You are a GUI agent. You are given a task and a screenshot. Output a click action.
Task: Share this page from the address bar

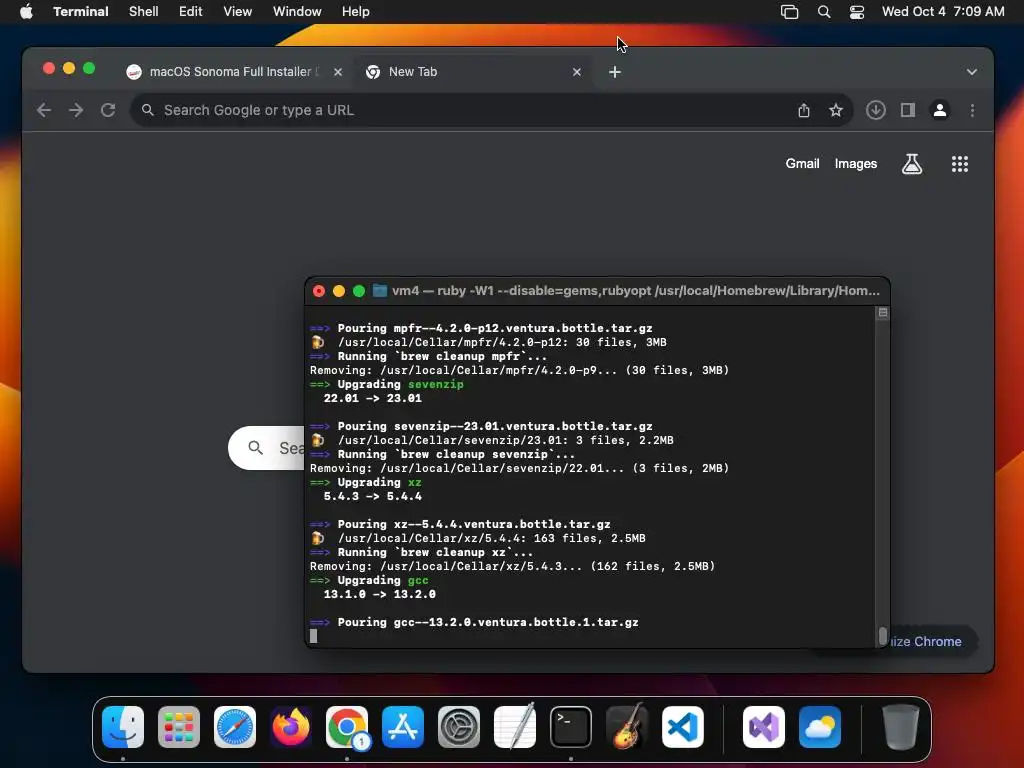point(804,110)
